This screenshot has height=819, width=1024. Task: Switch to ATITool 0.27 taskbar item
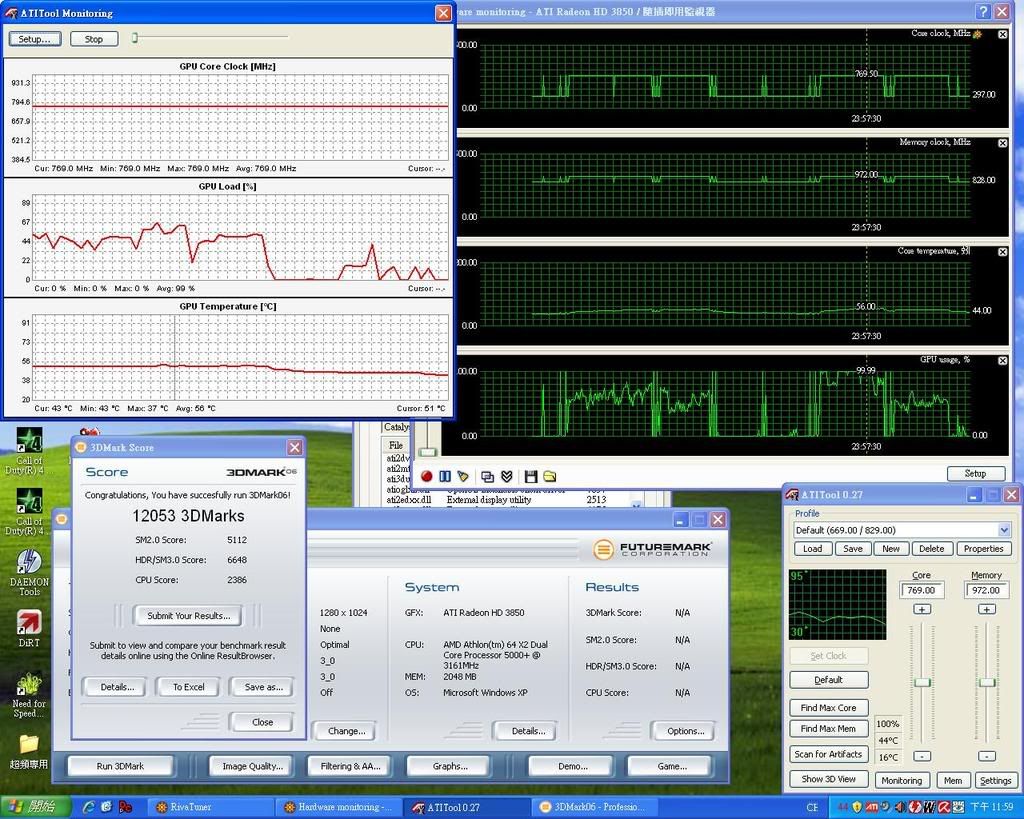pyautogui.click(x=466, y=807)
